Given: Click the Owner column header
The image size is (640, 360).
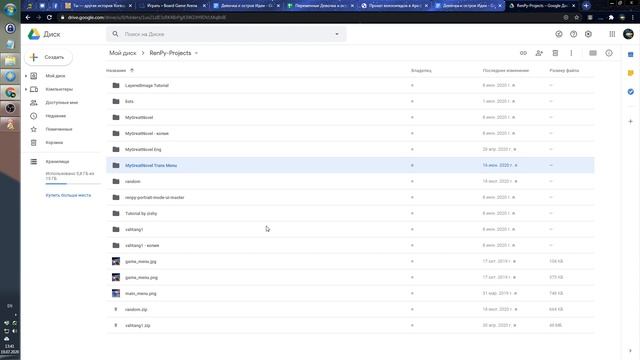Looking at the screenshot, I should click(x=421, y=70).
